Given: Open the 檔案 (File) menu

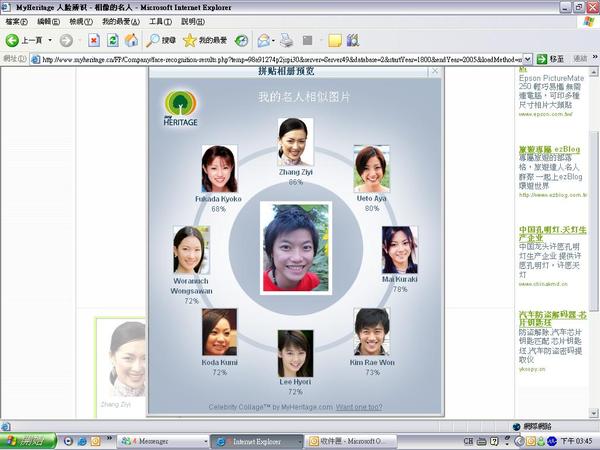Looking at the screenshot, I should coord(16,22).
